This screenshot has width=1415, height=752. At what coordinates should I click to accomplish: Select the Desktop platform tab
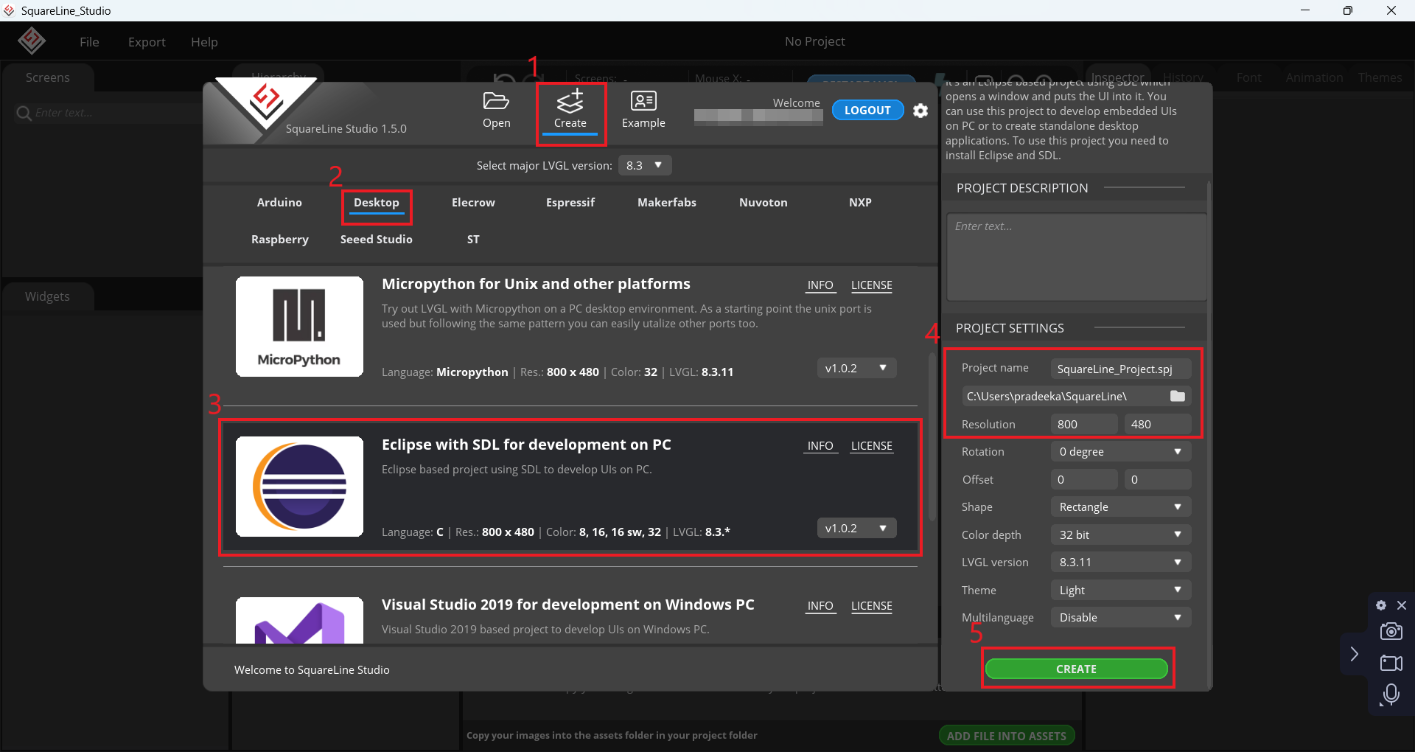coord(376,202)
